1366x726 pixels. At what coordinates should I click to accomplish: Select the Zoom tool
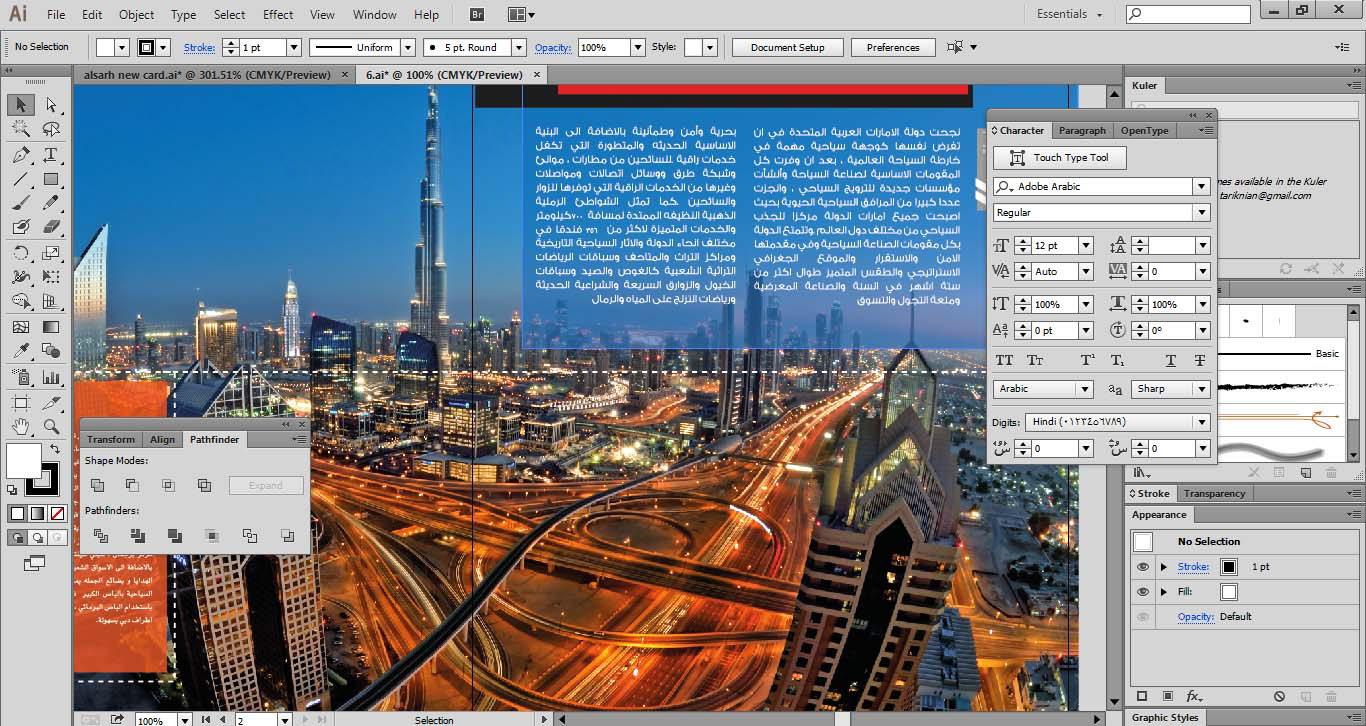pyautogui.click(x=51, y=427)
